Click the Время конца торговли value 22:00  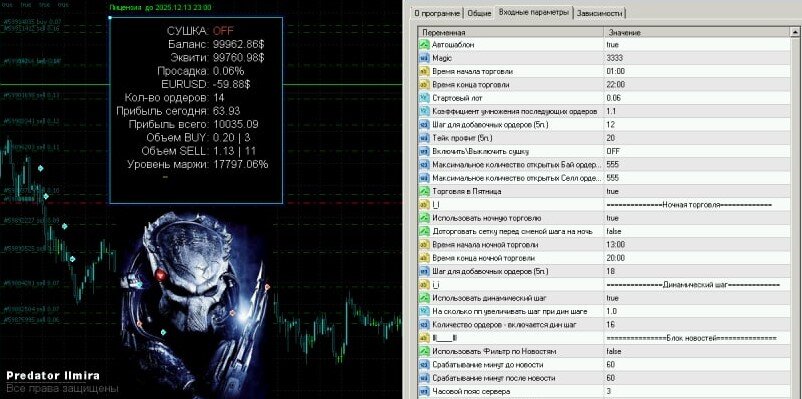[x=697, y=85]
